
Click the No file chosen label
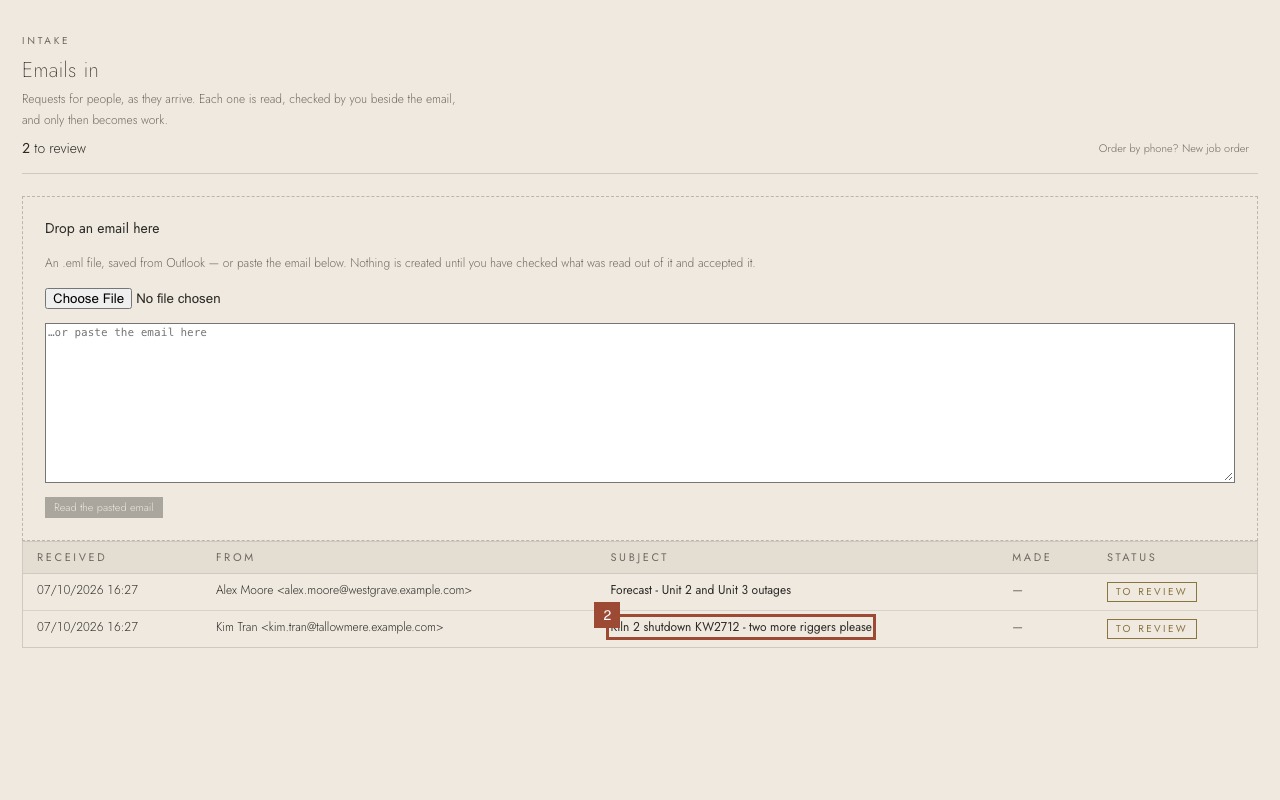(x=178, y=298)
